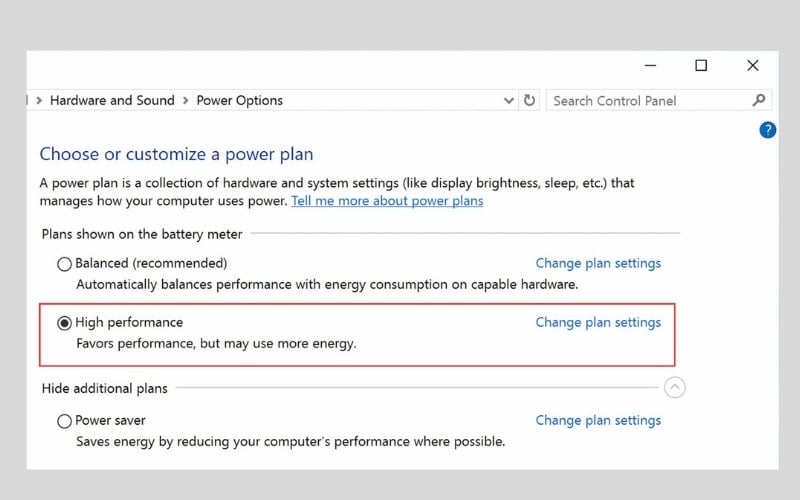Change plan settings for Balanced plan

pos(598,264)
